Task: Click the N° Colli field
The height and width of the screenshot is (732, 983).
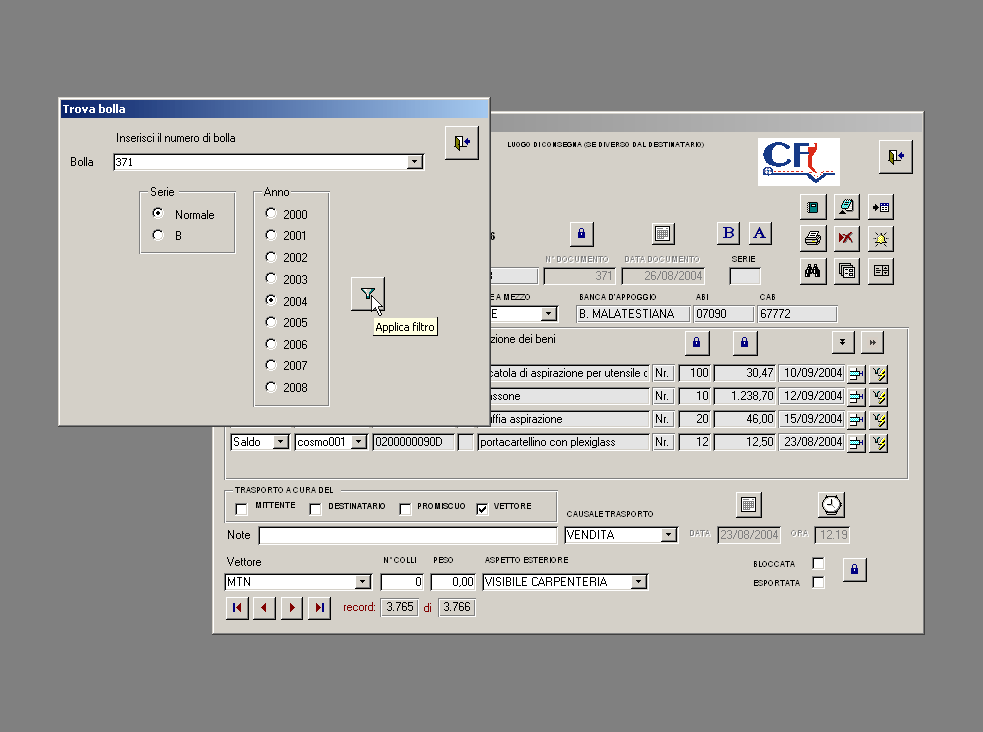Action: coord(402,582)
